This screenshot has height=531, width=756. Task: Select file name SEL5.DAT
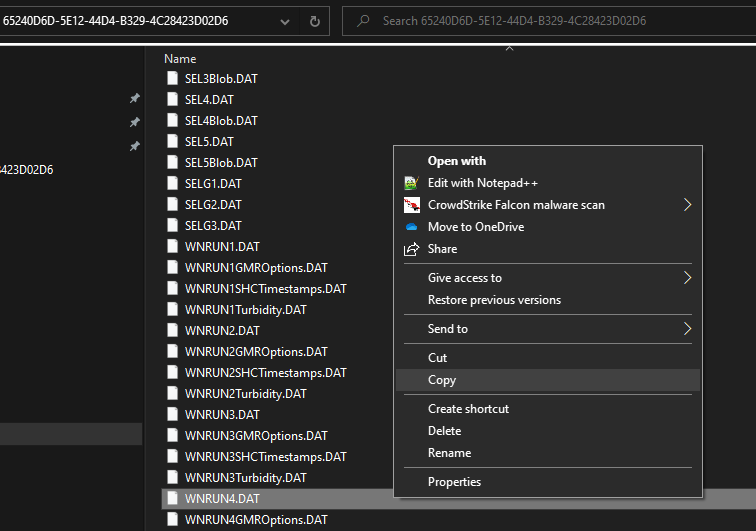pos(209,142)
